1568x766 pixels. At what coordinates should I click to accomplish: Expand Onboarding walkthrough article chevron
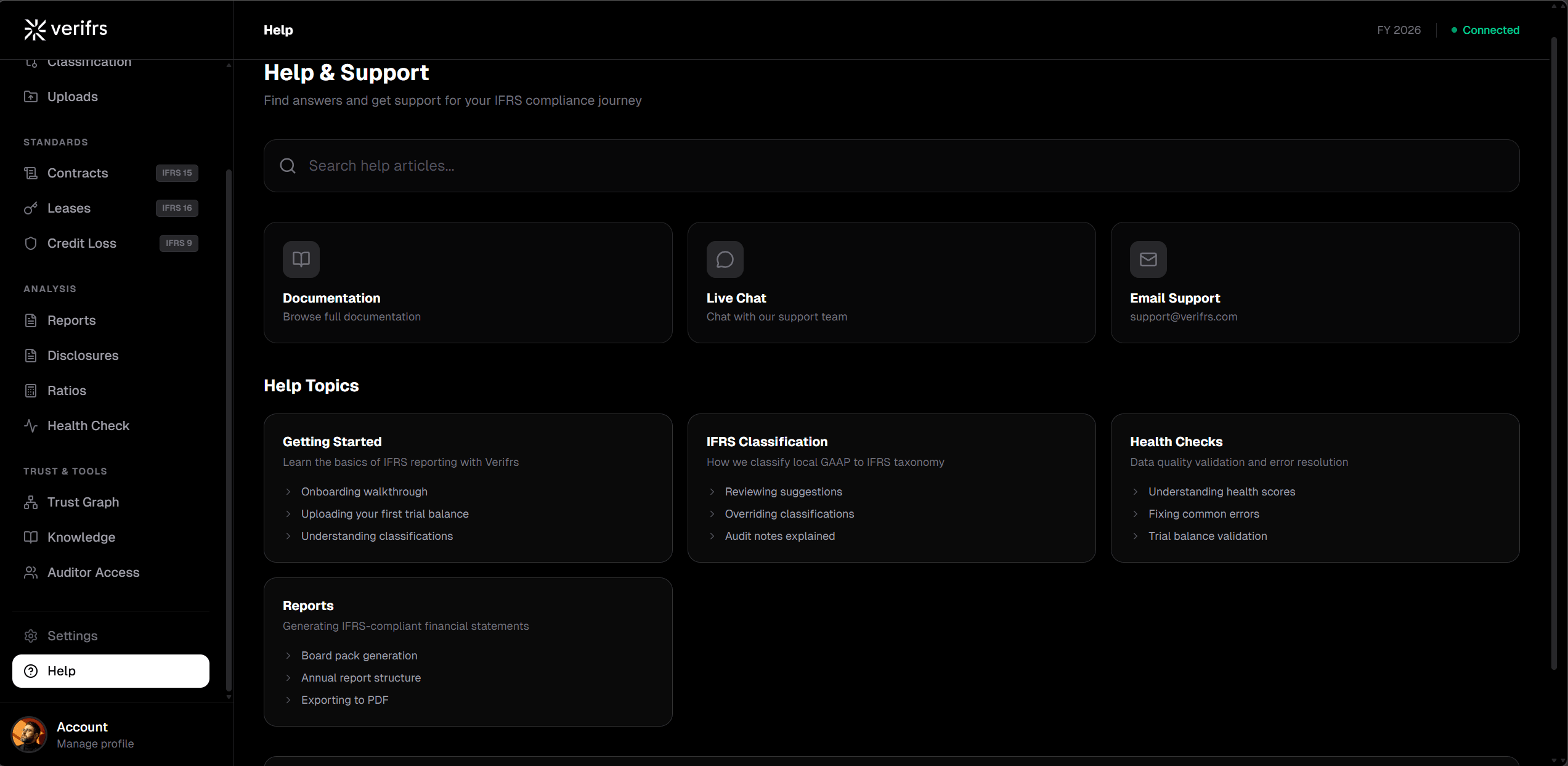[288, 492]
